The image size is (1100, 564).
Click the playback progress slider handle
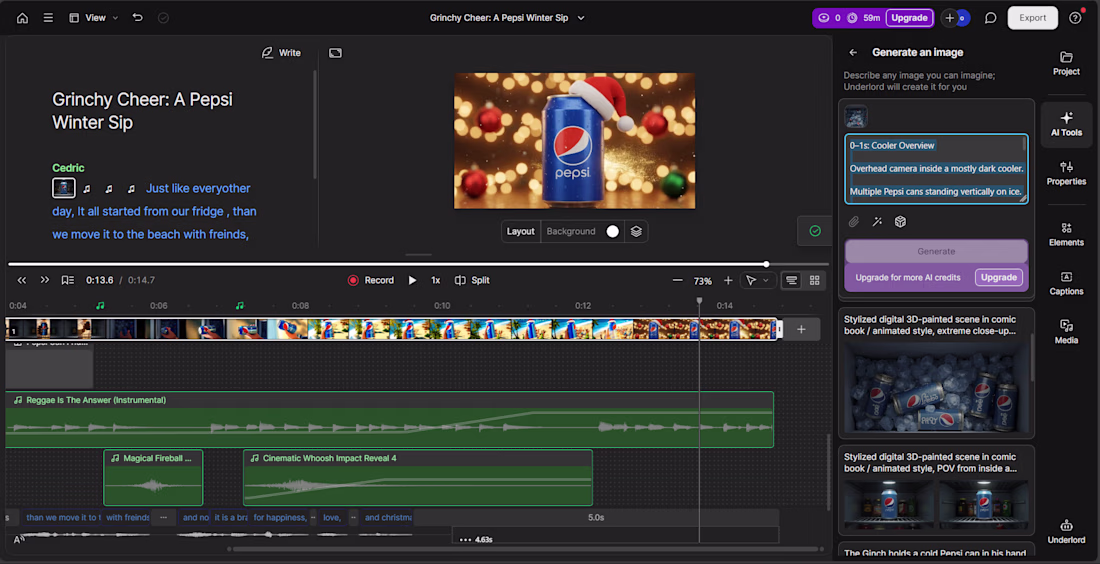pyautogui.click(x=766, y=264)
